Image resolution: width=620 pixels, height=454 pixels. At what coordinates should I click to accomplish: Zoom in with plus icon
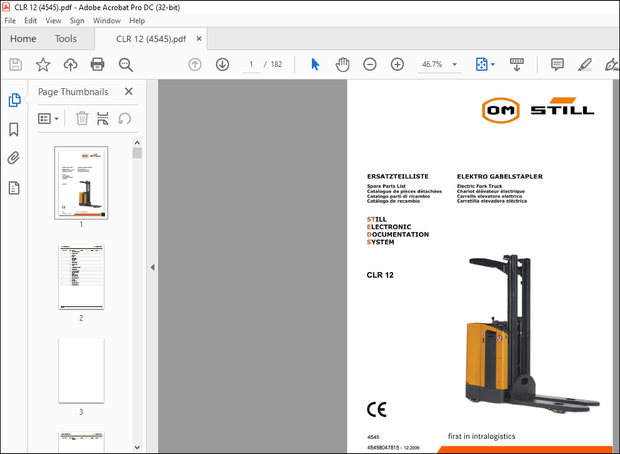coord(397,64)
